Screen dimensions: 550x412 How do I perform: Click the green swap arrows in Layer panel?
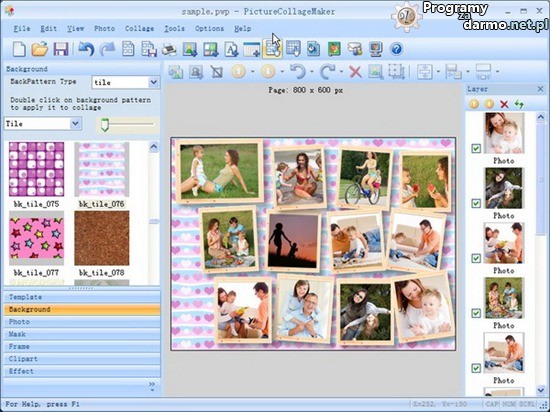[x=519, y=104]
